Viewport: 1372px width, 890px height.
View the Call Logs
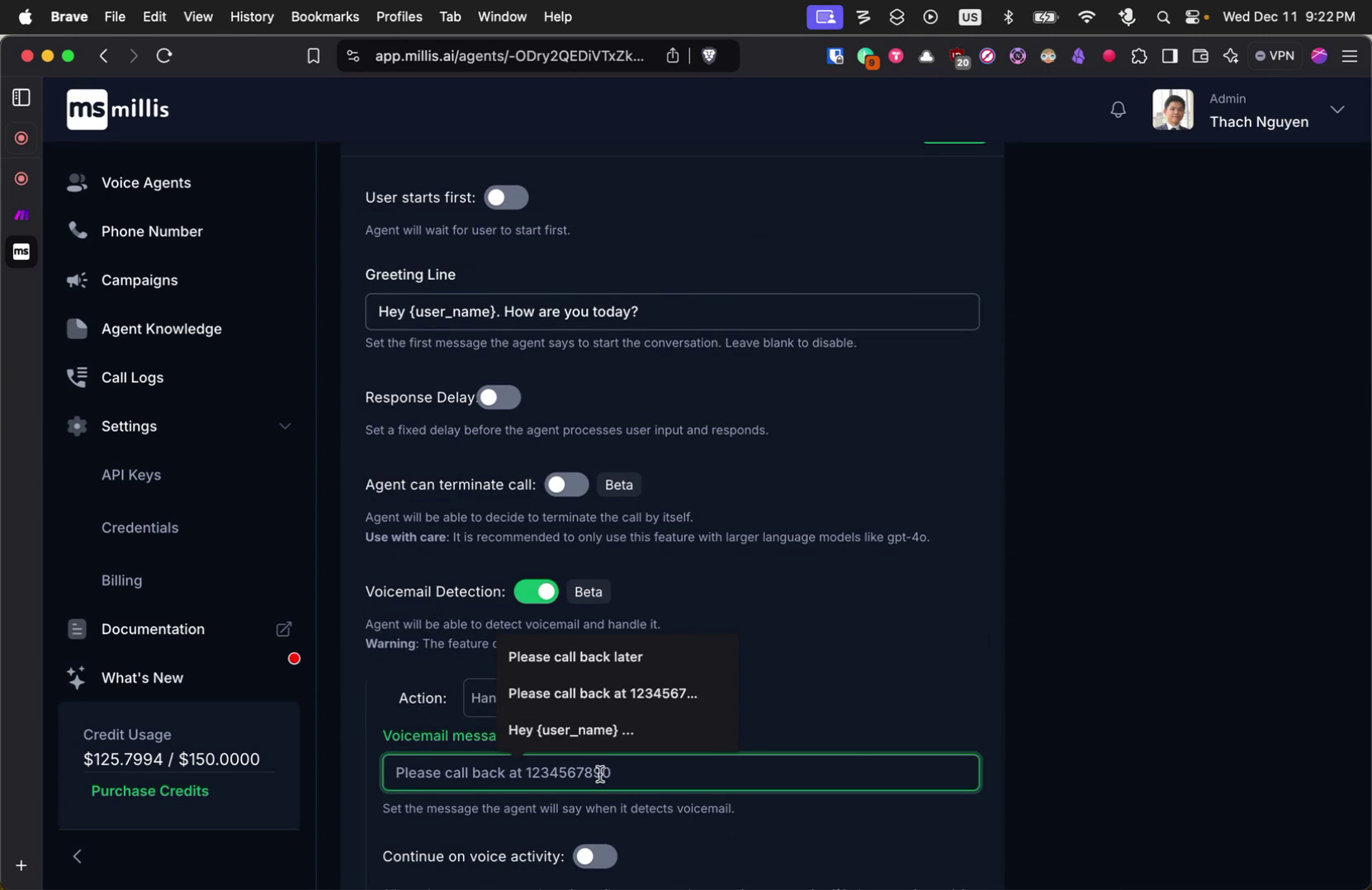pyautogui.click(x=134, y=377)
